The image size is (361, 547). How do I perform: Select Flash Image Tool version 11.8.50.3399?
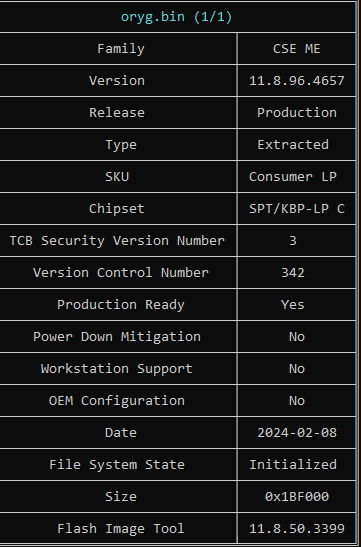point(297,529)
